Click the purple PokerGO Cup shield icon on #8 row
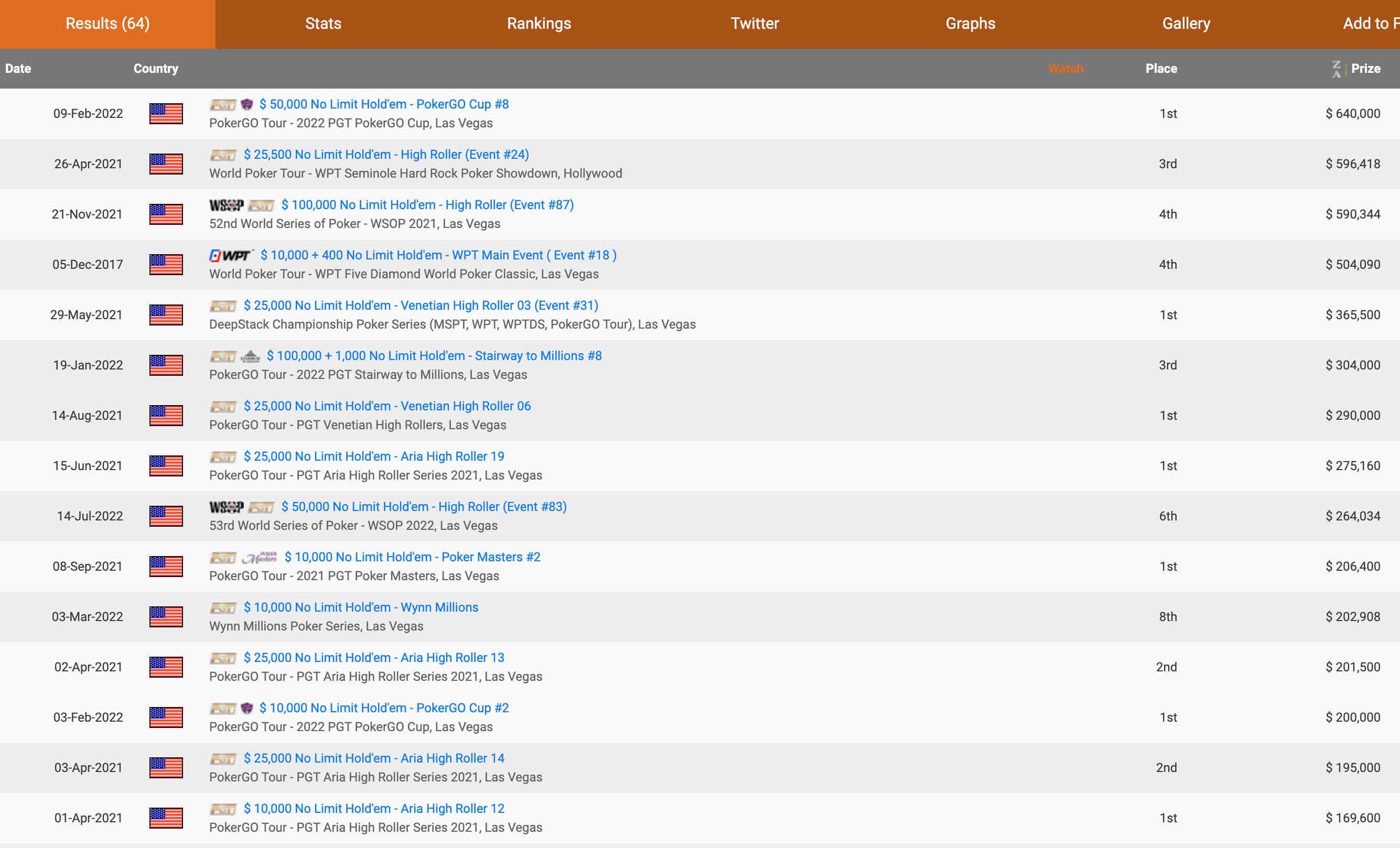1400x848 pixels. pos(246,104)
